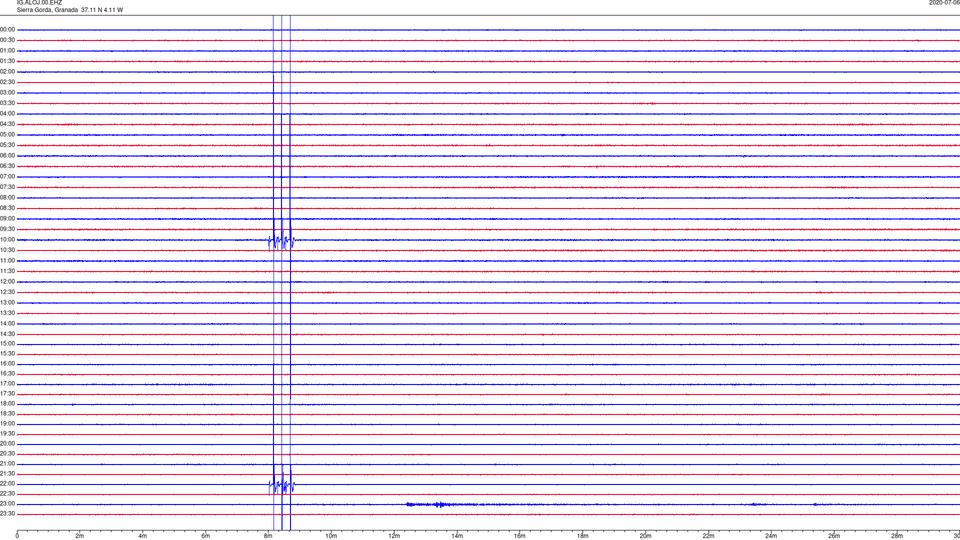
Task: Pick the 21:00 time label
Action: [7, 463]
